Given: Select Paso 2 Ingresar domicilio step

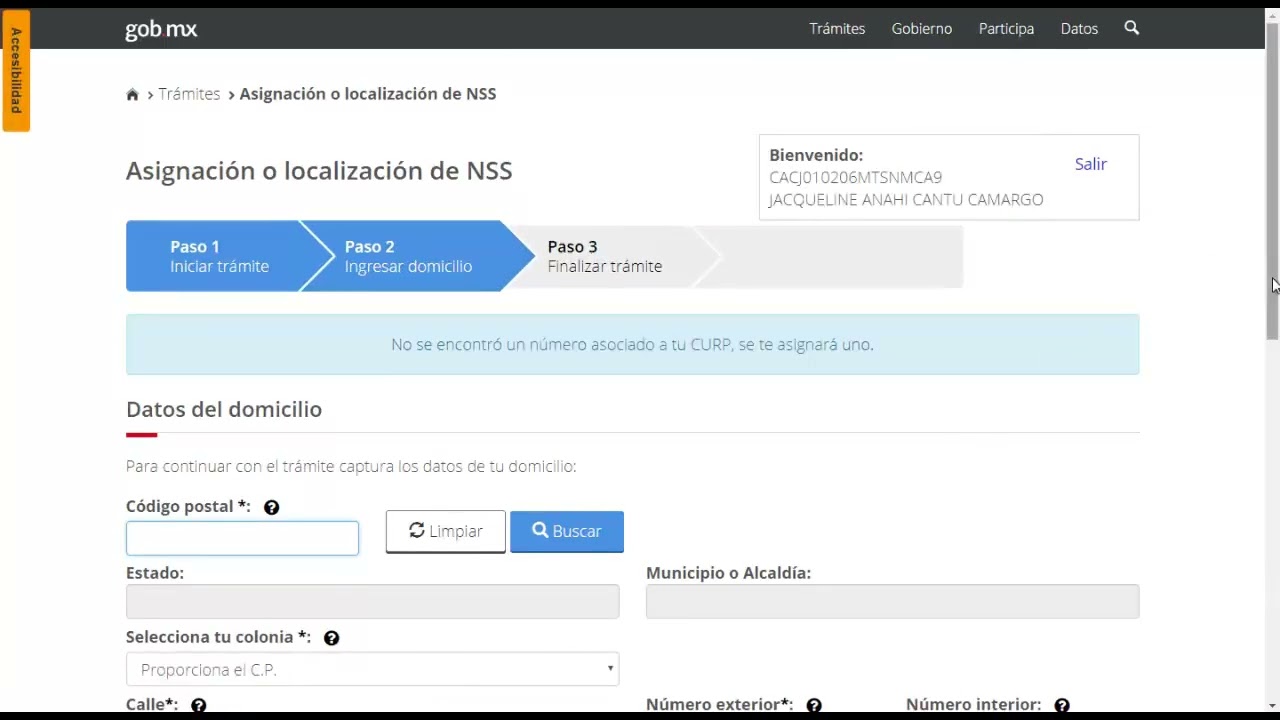Looking at the screenshot, I should [408, 256].
